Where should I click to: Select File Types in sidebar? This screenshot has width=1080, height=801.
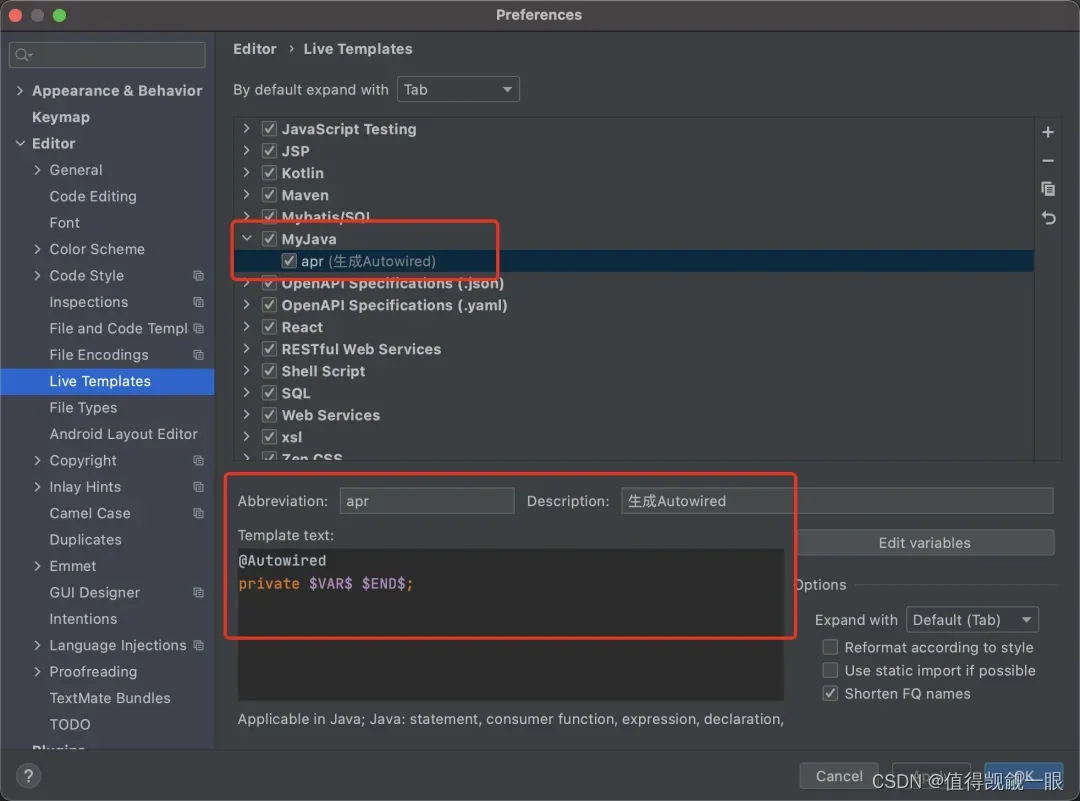[83, 408]
